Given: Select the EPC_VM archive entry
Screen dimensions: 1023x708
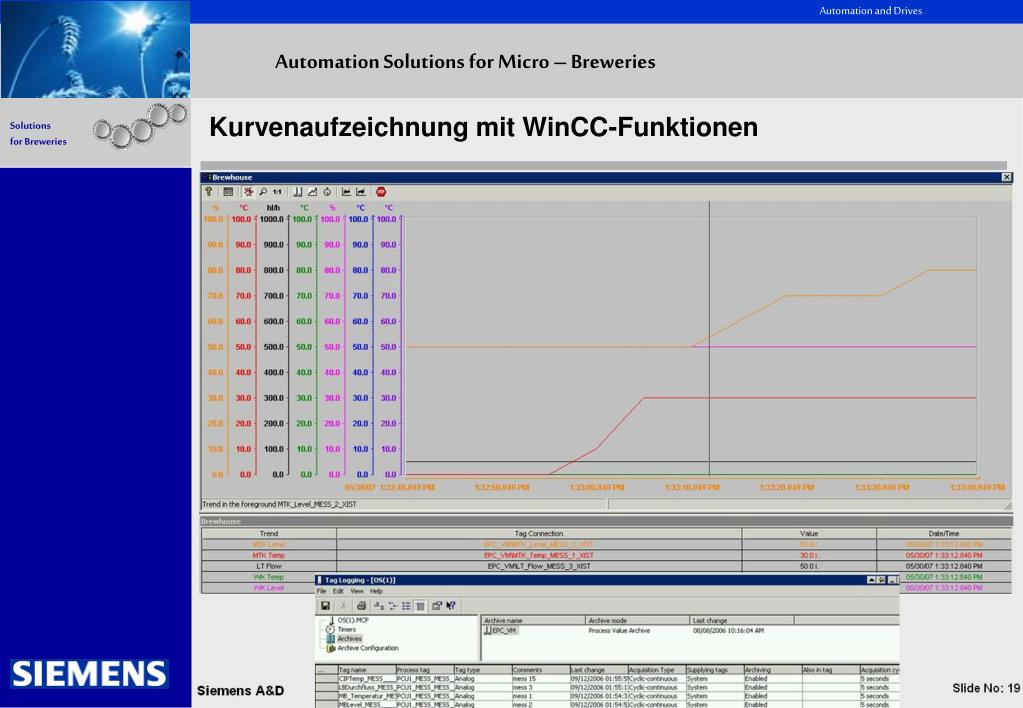Looking at the screenshot, I should tap(500, 631).
